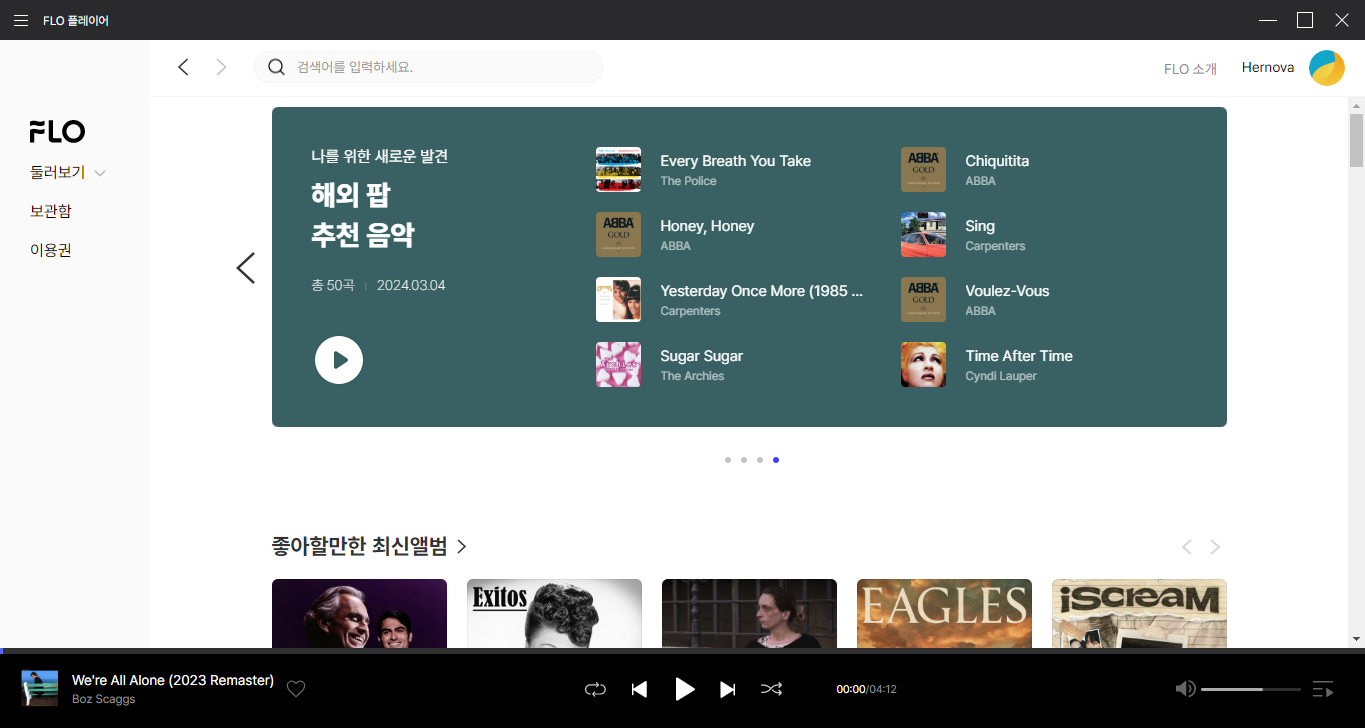Show next albums in 최신앨범 carousel
The width and height of the screenshot is (1365, 728).
click(x=1215, y=547)
